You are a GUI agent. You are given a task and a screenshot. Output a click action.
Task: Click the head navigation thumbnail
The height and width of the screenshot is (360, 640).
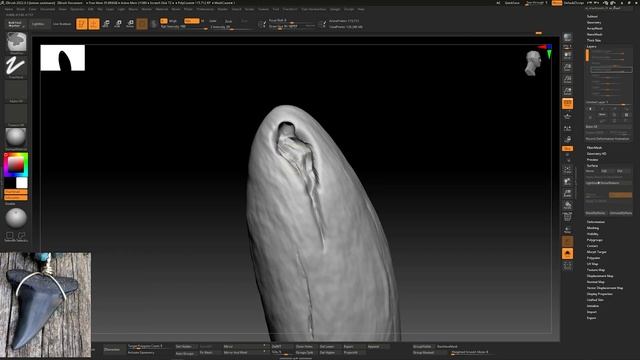pos(533,63)
